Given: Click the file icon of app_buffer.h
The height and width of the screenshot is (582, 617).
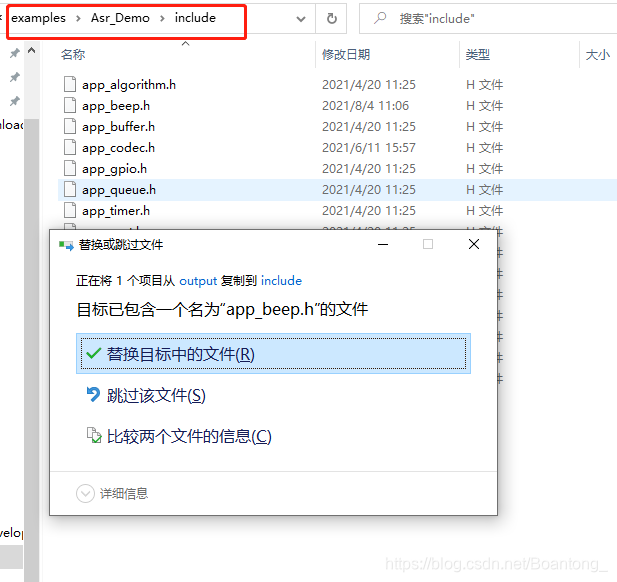Looking at the screenshot, I should (x=70, y=126).
